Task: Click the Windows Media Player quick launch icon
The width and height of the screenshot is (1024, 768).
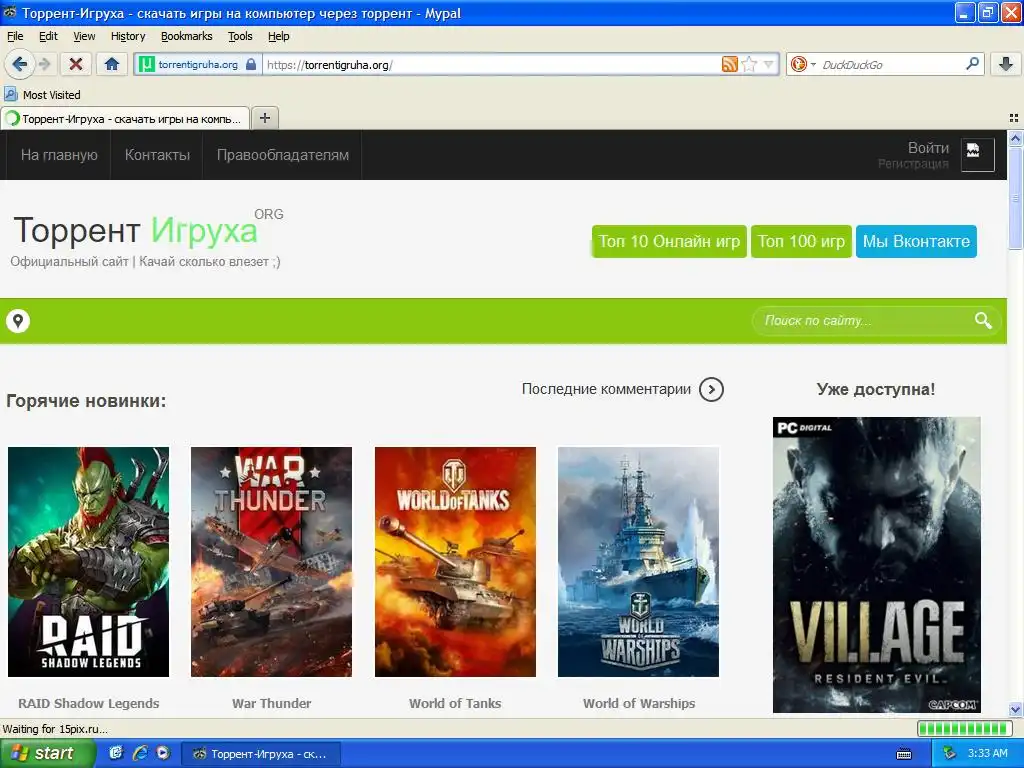Action: (163, 753)
